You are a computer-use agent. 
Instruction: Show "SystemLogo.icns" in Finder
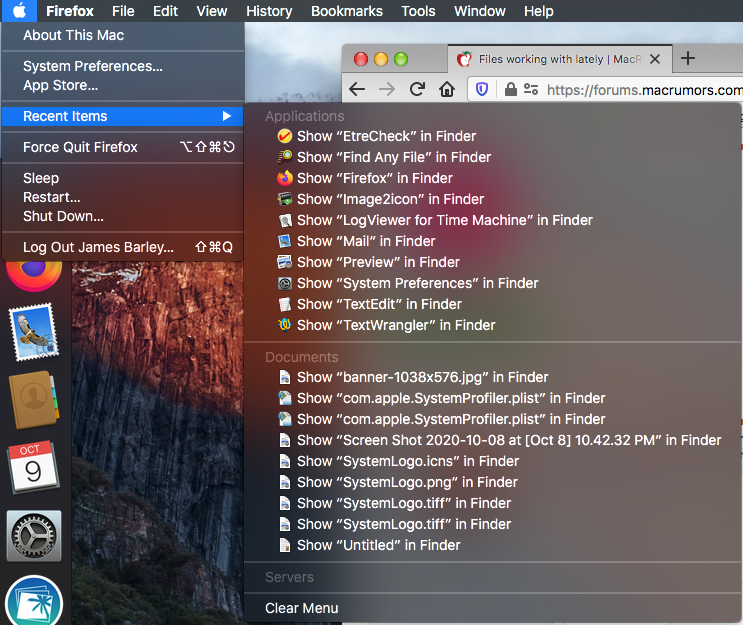pos(493,462)
